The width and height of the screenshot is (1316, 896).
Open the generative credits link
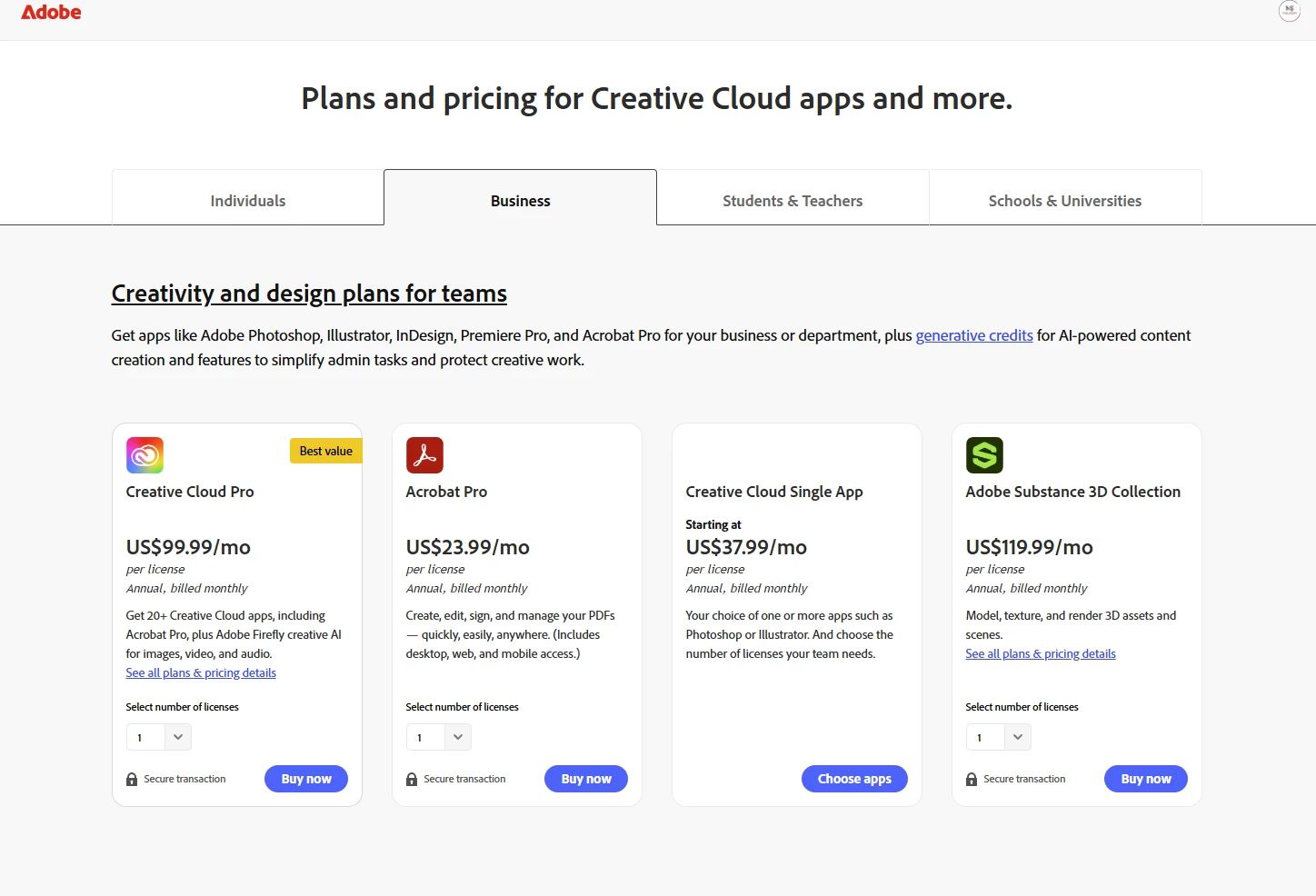[x=974, y=335]
